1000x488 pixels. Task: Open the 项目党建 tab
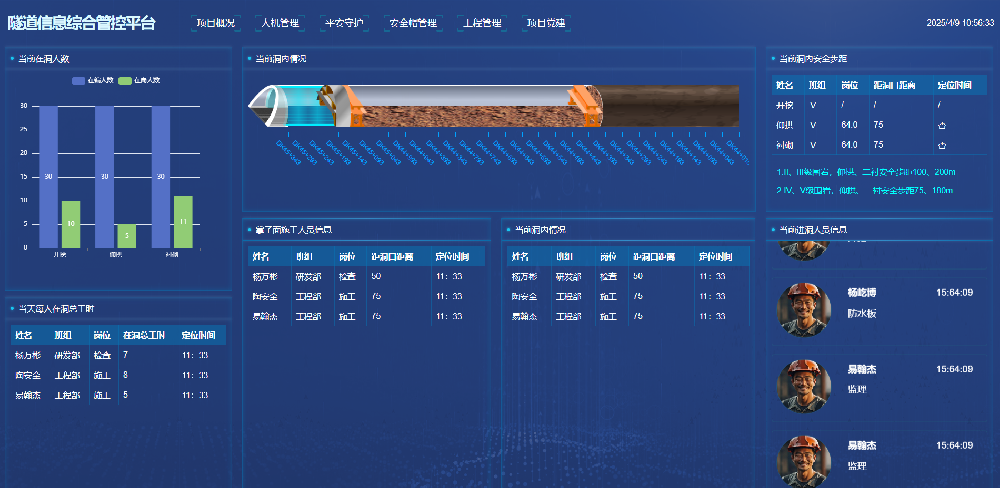(x=545, y=22)
